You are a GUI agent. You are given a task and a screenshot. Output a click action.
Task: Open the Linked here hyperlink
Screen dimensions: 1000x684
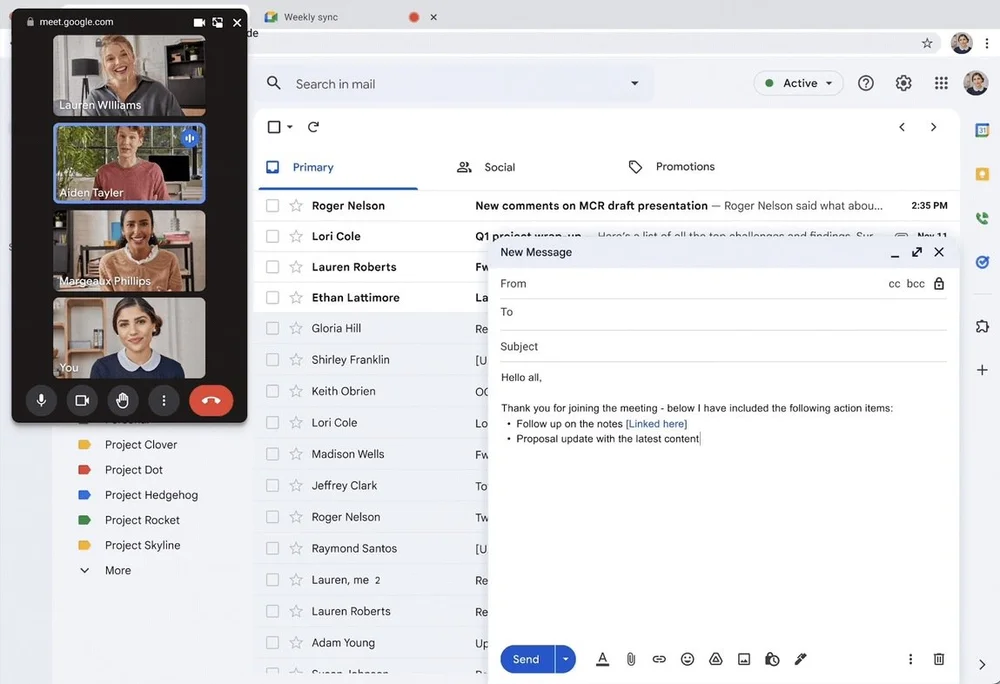656,424
